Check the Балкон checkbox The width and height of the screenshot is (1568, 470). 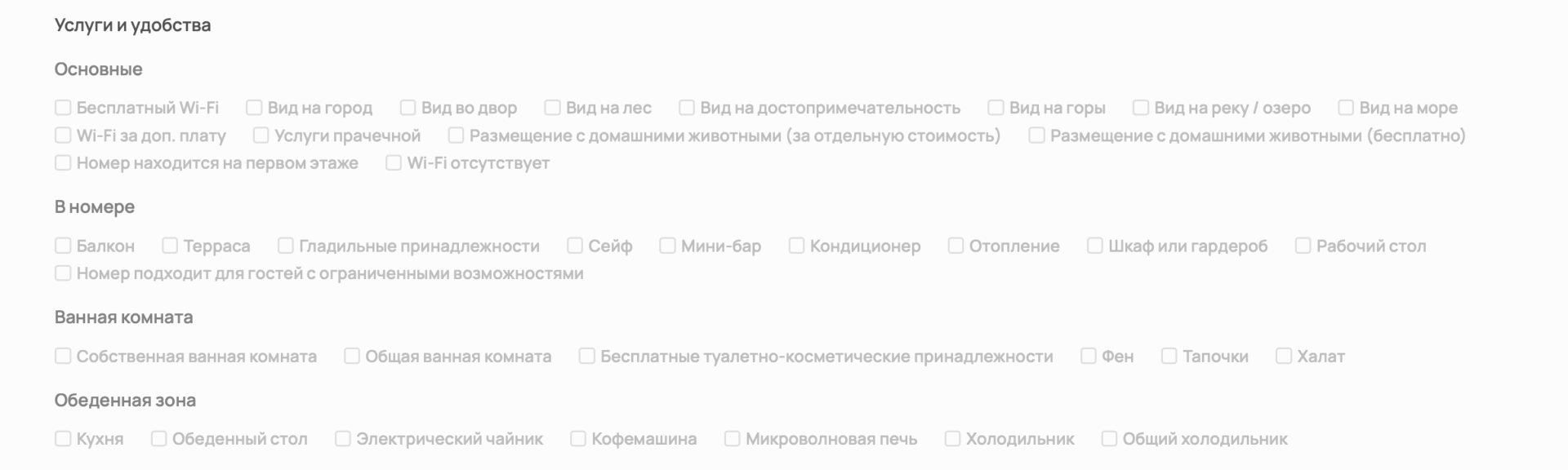[63, 246]
